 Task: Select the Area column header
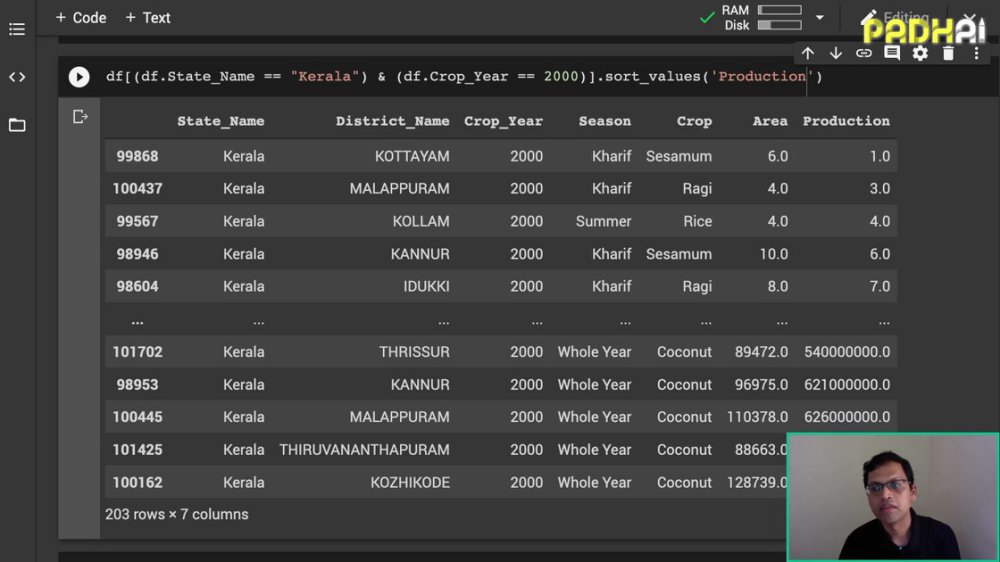[770, 121]
